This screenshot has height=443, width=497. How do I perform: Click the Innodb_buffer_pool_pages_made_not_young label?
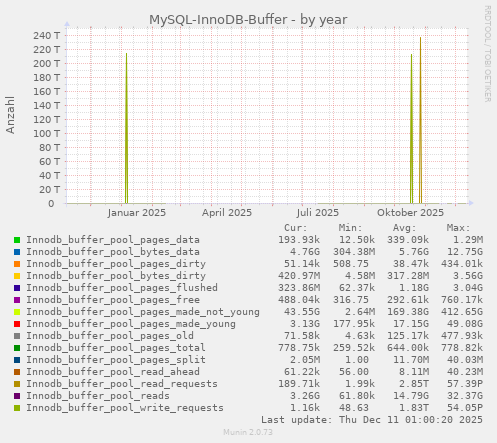(x=143, y=312)
